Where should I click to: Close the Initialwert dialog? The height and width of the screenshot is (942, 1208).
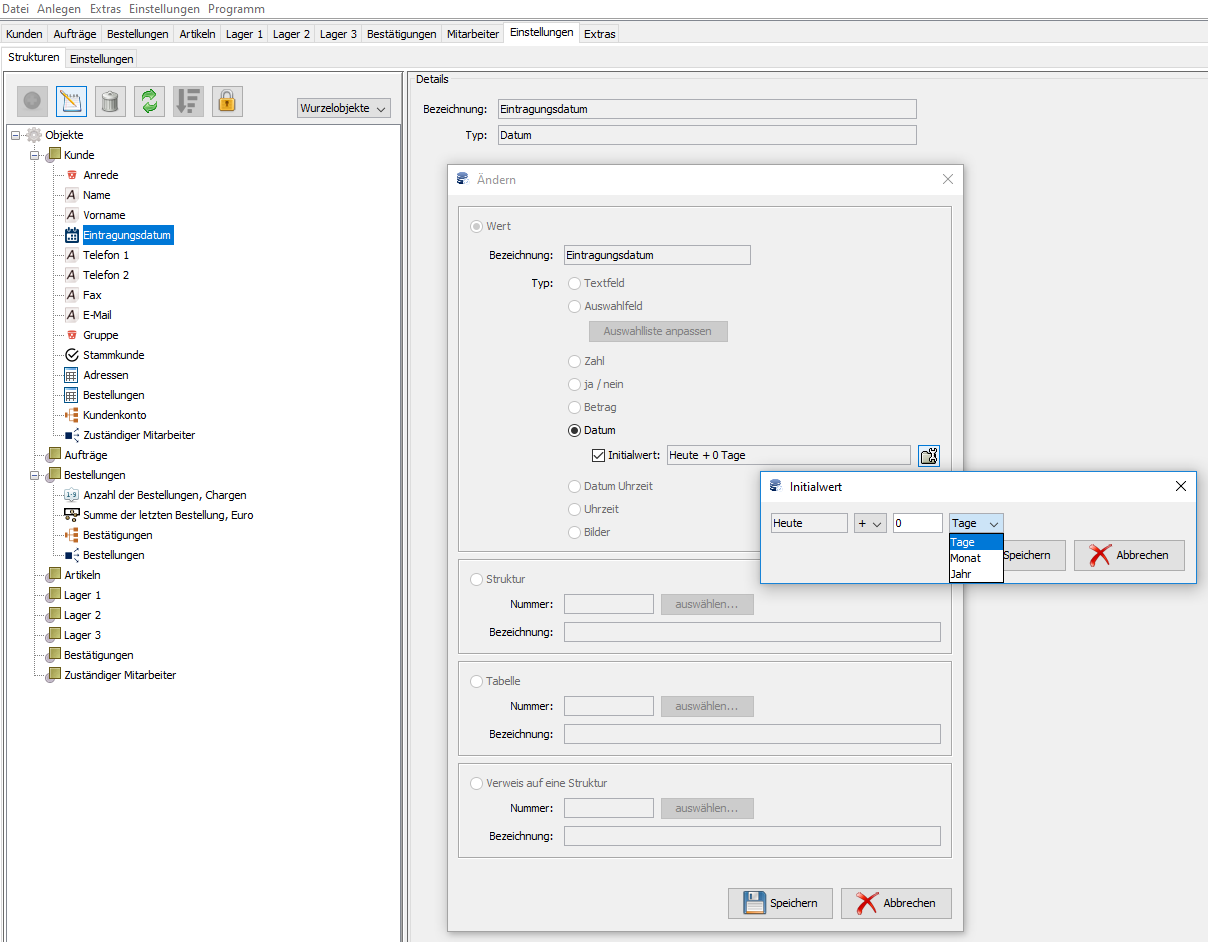pos(1181,486)
